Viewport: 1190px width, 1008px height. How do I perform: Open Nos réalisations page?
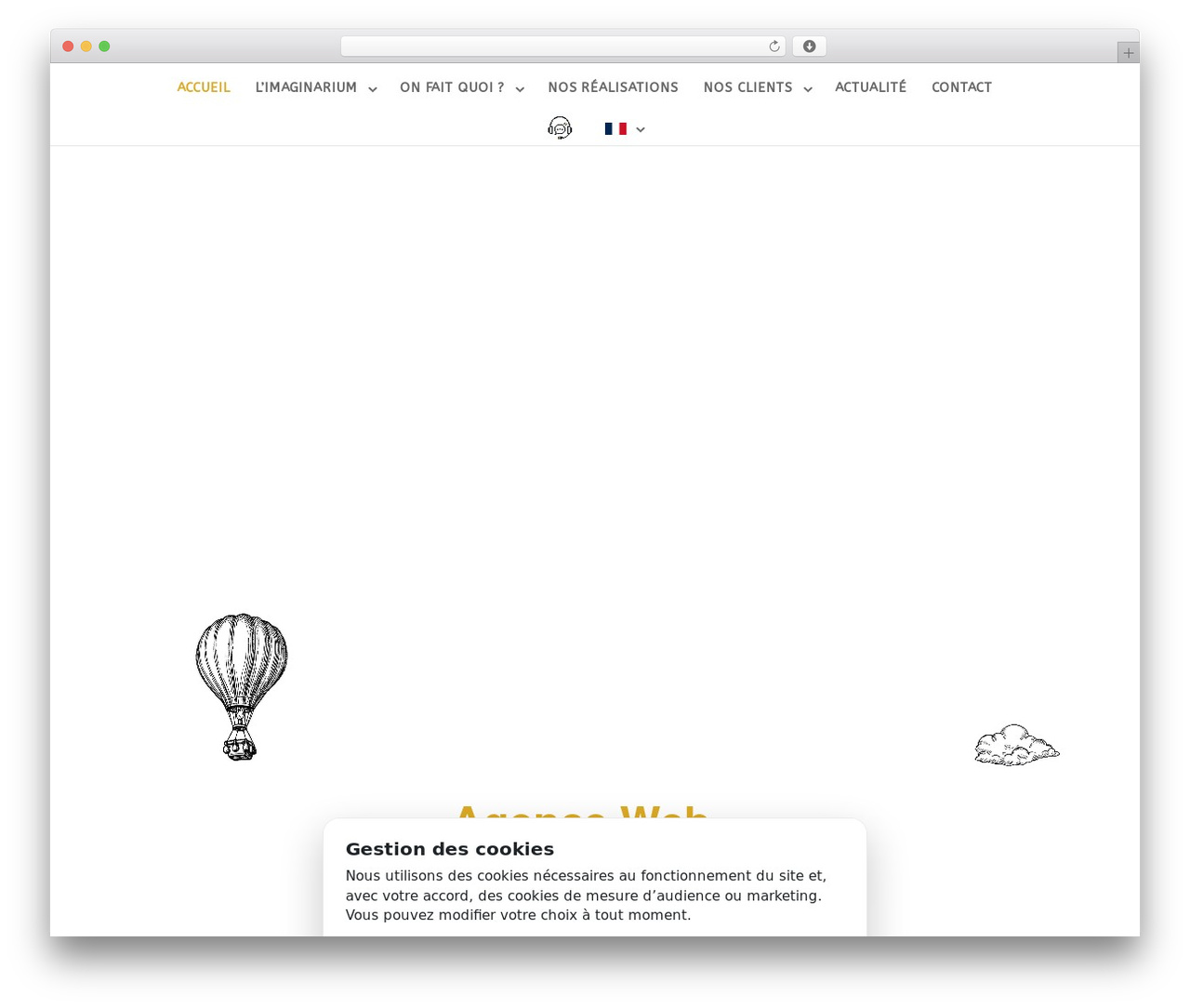pos(613,87)
